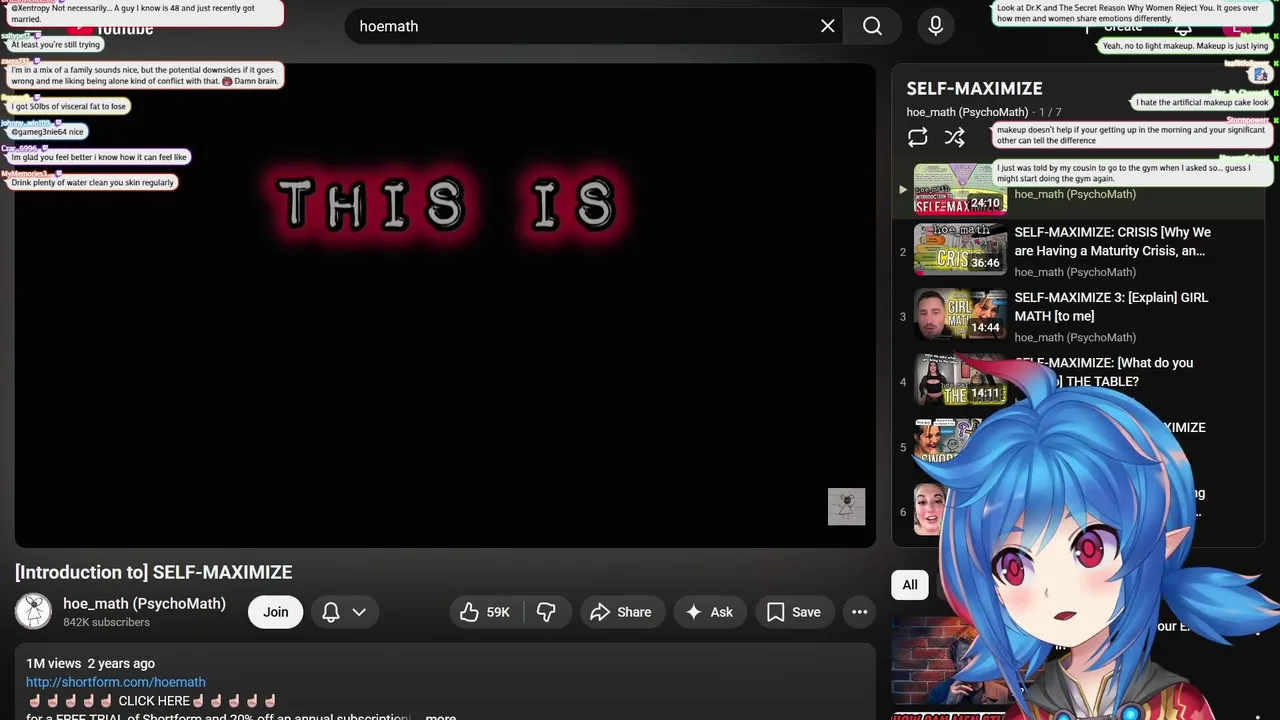
Task: Click the 1M views 2 years ago text
Action: 90,663
